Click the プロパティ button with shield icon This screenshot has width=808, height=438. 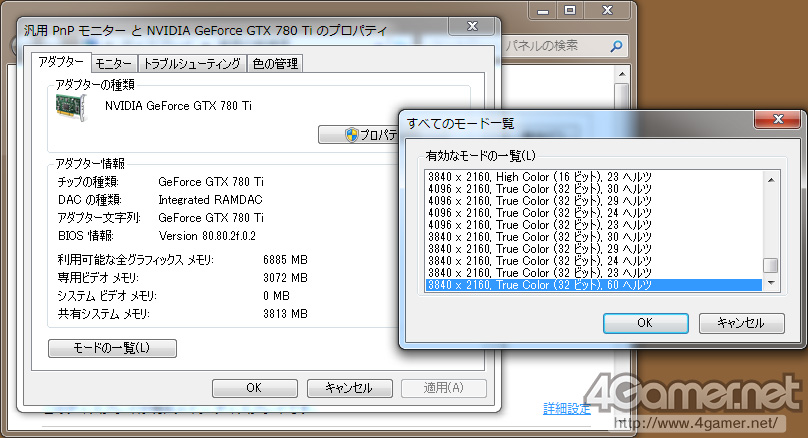(359, 134)
